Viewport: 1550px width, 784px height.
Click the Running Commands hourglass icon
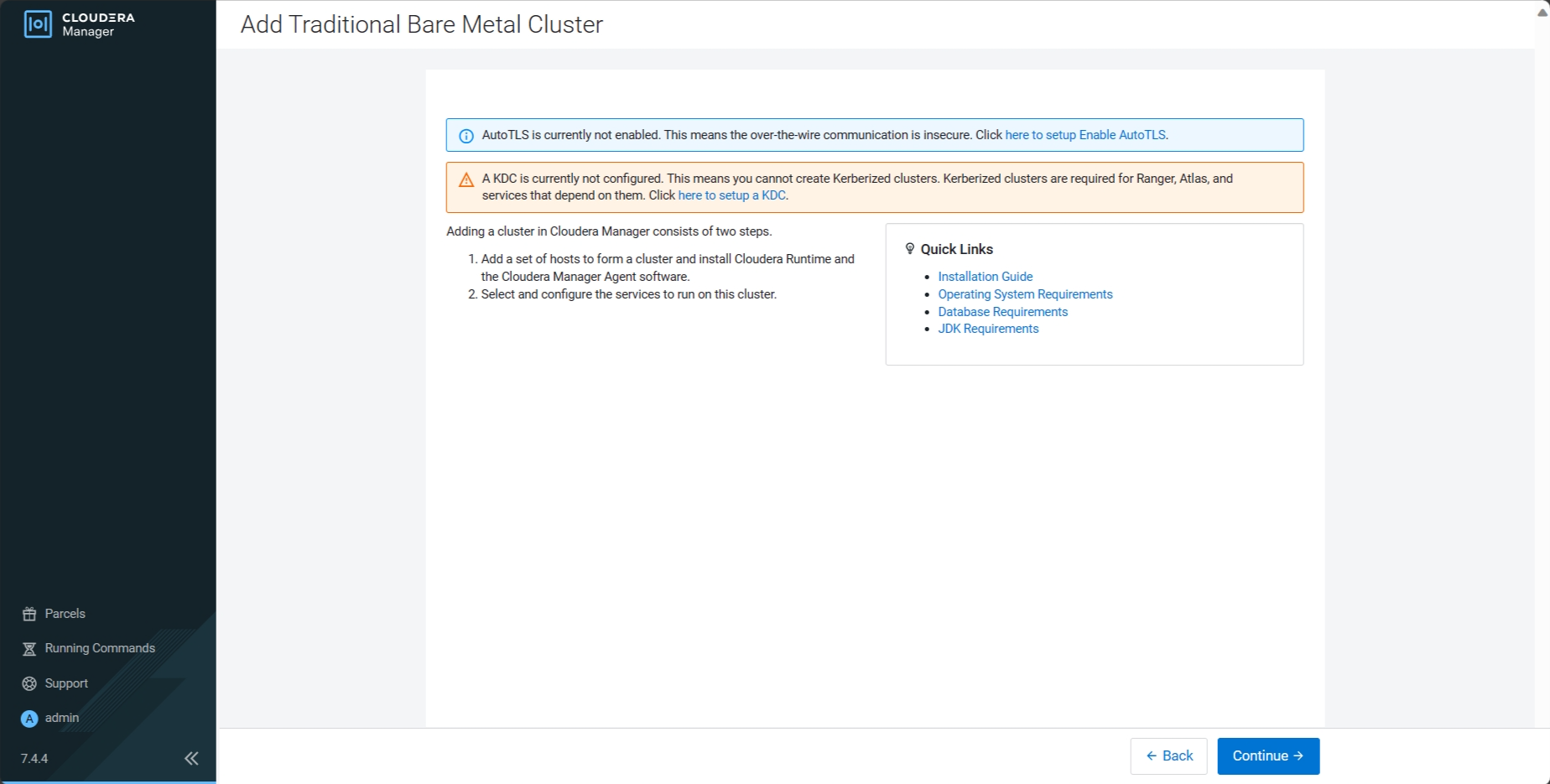point(29,649)
